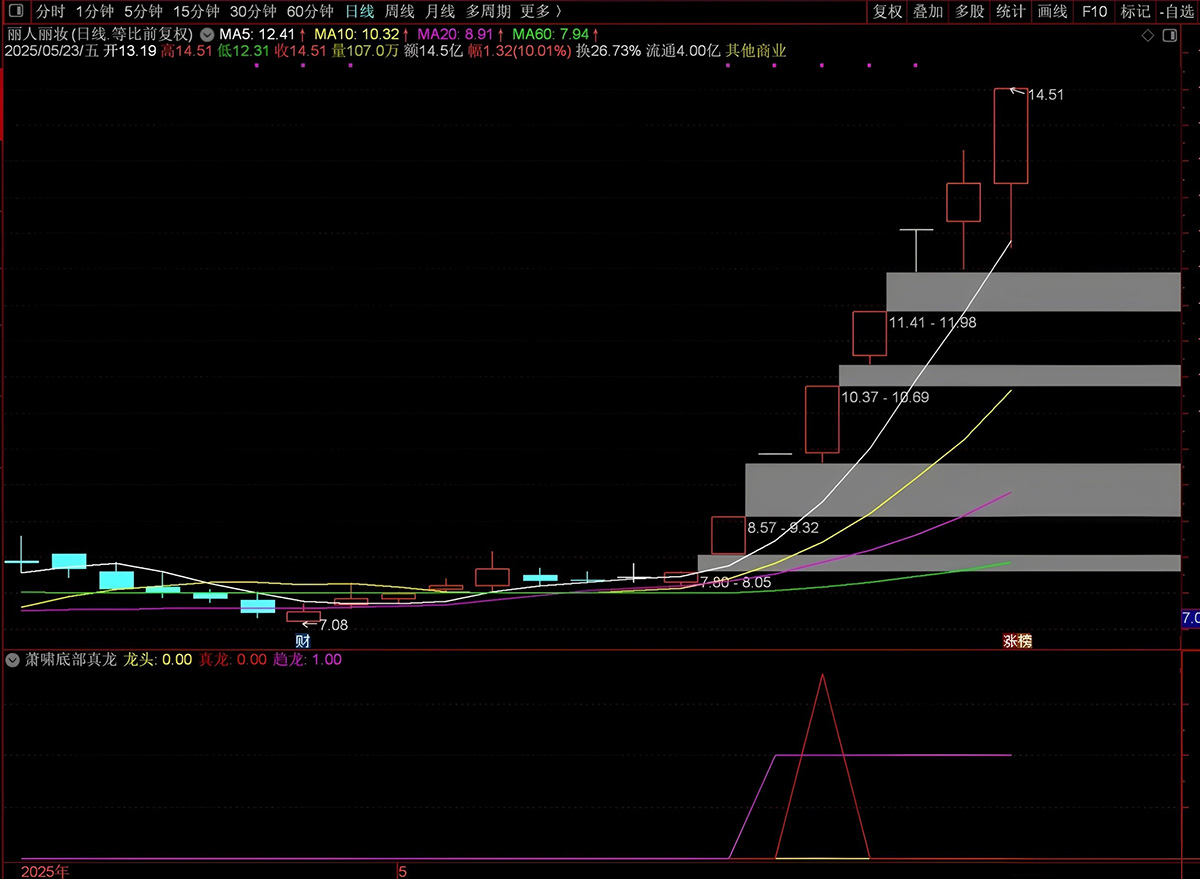Image resolution: width=1200 pixels, height=879 pixels.
Task: Click the 标记 mark button
Action: pos(1135,12)
